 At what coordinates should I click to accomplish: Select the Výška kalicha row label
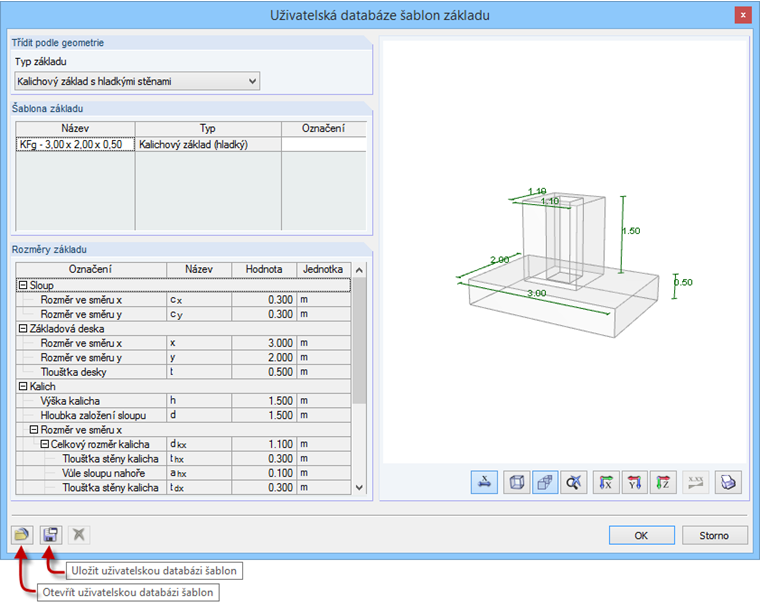point(70,401)
